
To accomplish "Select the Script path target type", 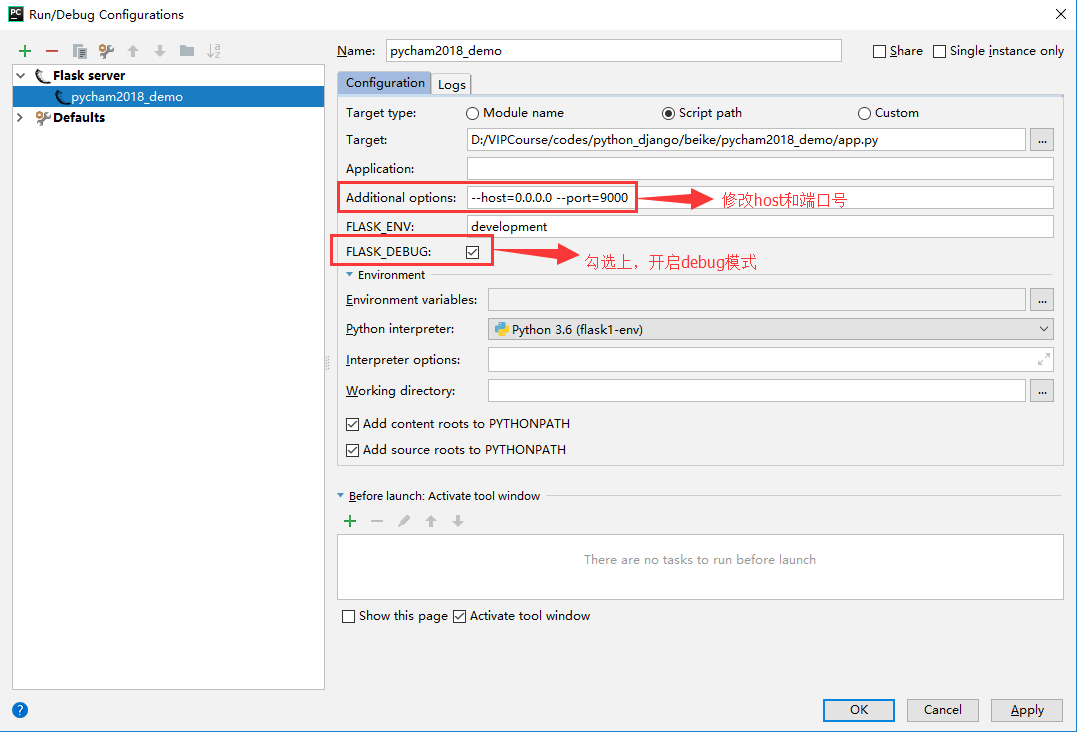I will tap(668, 113).
